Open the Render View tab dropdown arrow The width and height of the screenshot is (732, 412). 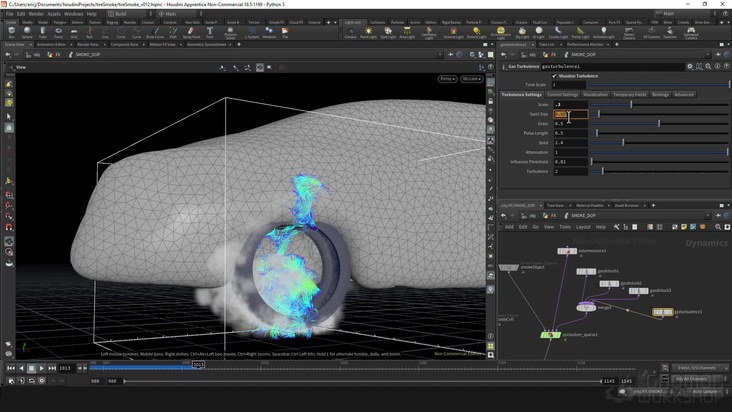pyautogui.click(x=104, y=45)
